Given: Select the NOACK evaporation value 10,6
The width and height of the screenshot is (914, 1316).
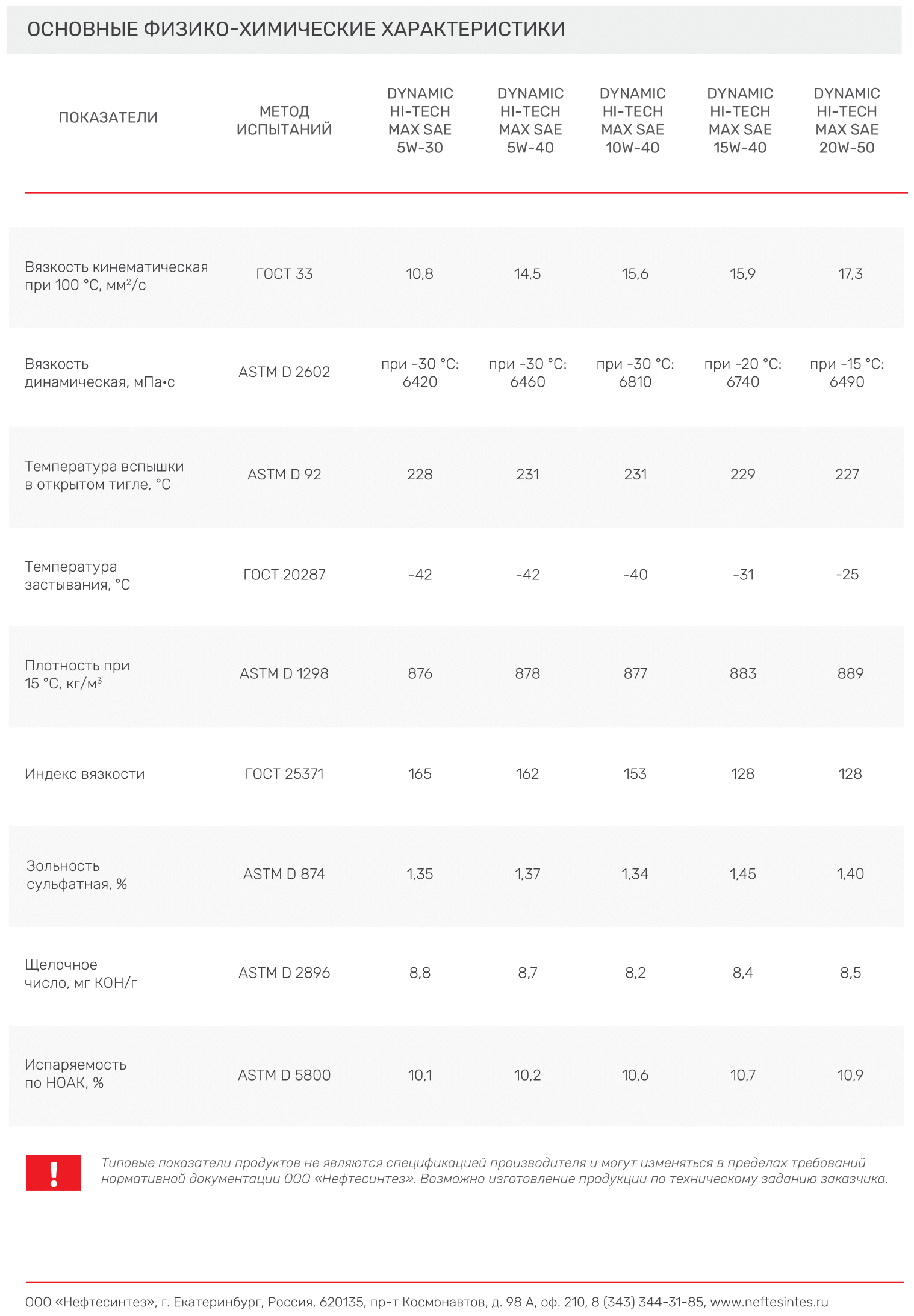Looking at the screenshot, I should click(635, 1075).
